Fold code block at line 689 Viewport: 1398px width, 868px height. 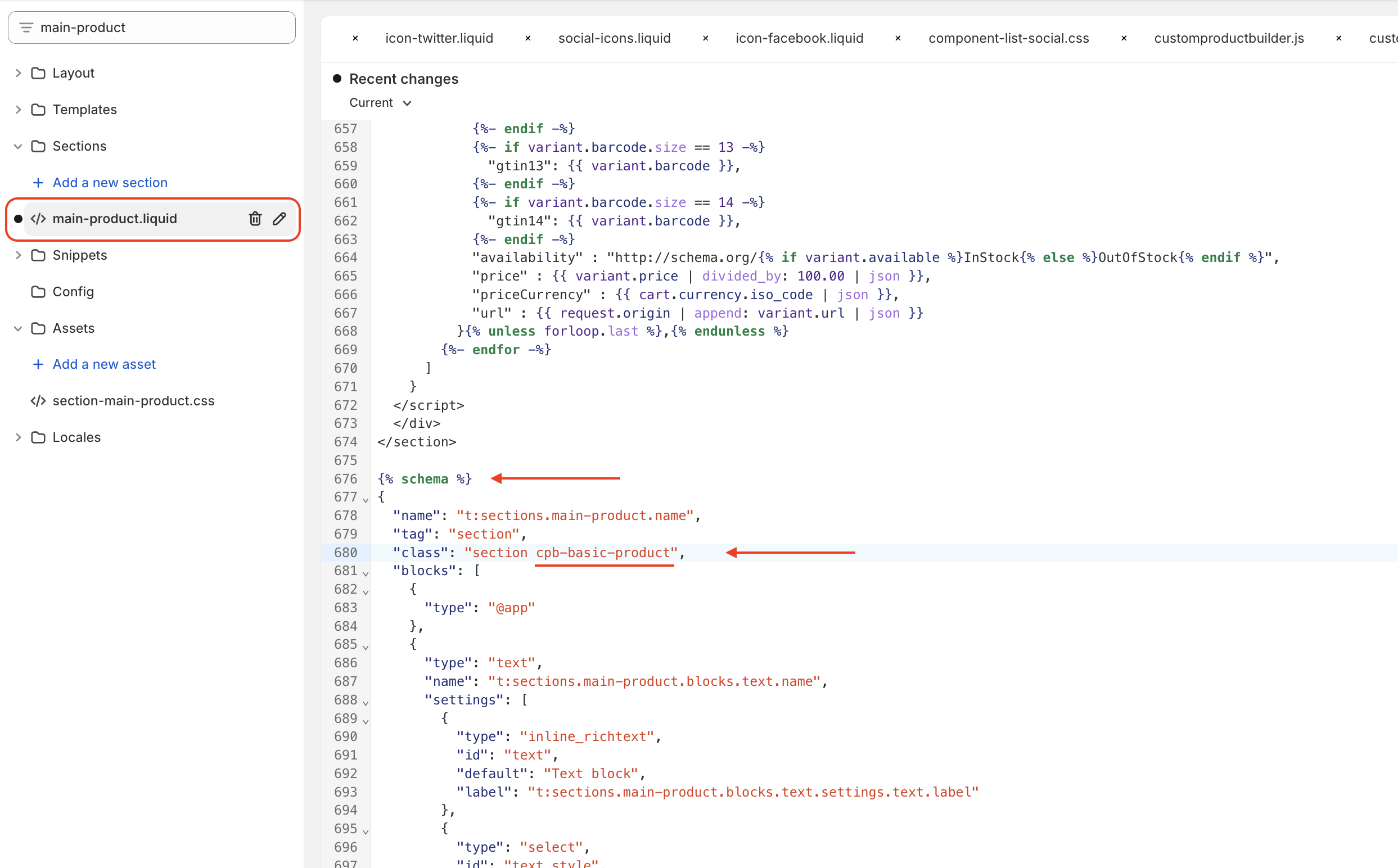[366, 721]
